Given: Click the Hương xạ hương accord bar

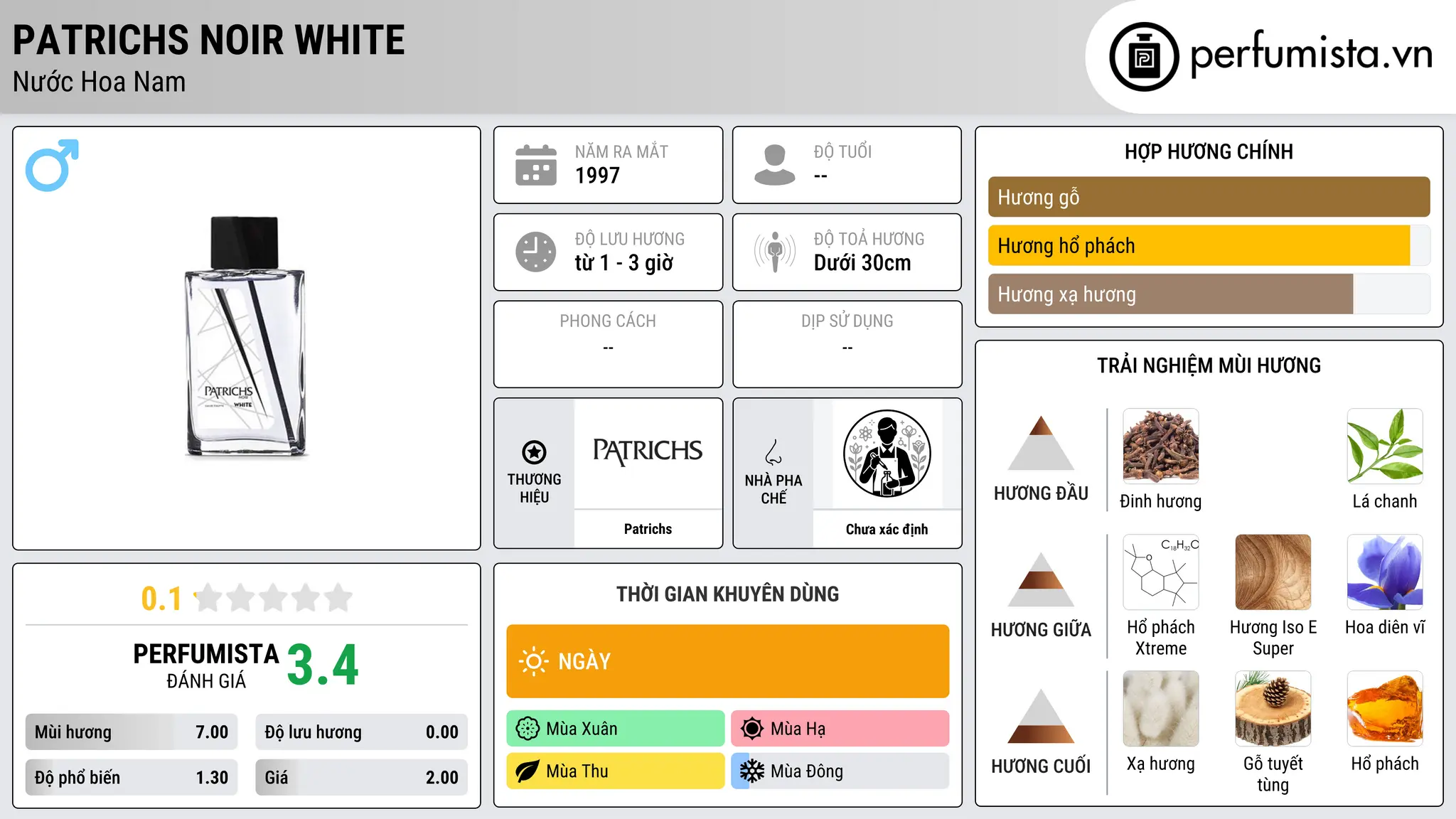Looking at the screenshot, I should point(1209,294).
